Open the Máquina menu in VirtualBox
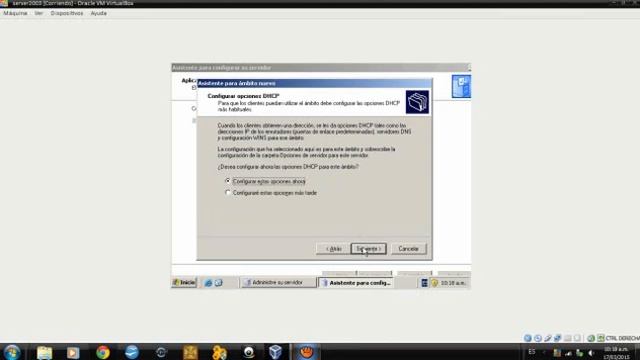 (16, 13)
